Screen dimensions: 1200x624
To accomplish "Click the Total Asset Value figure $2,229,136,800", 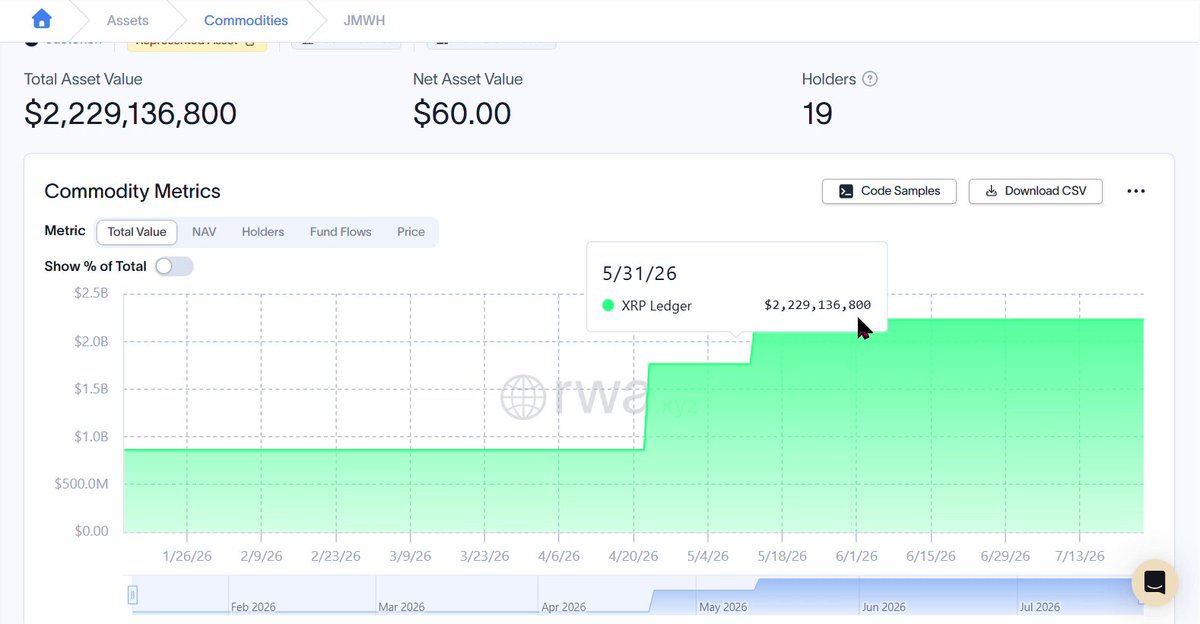I will click(x=130, y=114).
